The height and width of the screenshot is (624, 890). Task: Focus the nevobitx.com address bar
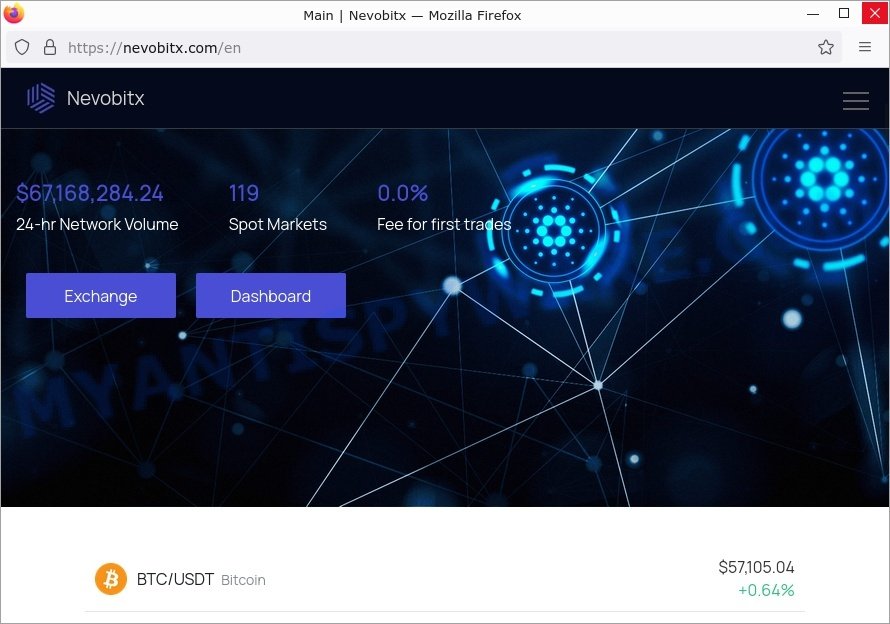[423, 47]
